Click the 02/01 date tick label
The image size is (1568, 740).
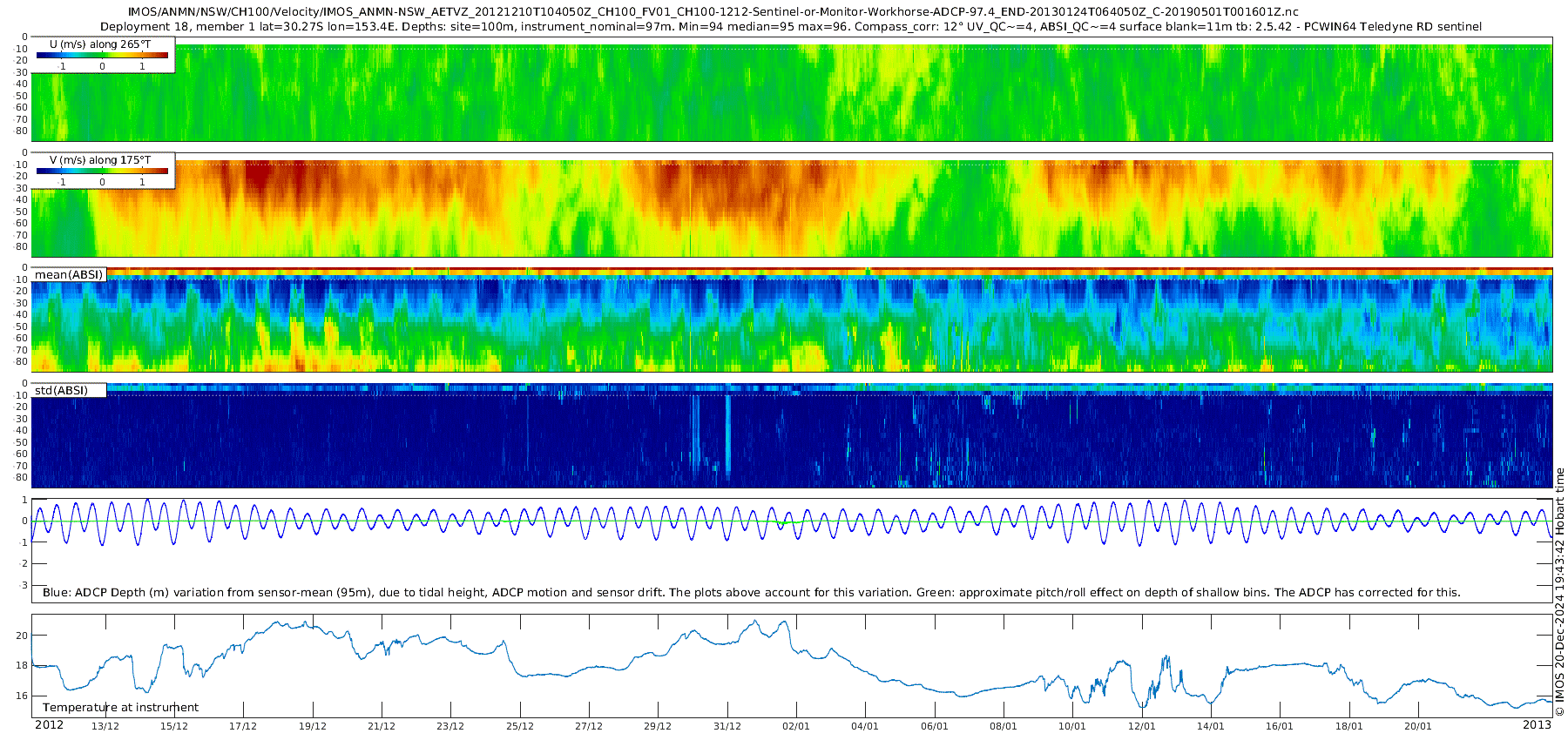pos(796,726)
